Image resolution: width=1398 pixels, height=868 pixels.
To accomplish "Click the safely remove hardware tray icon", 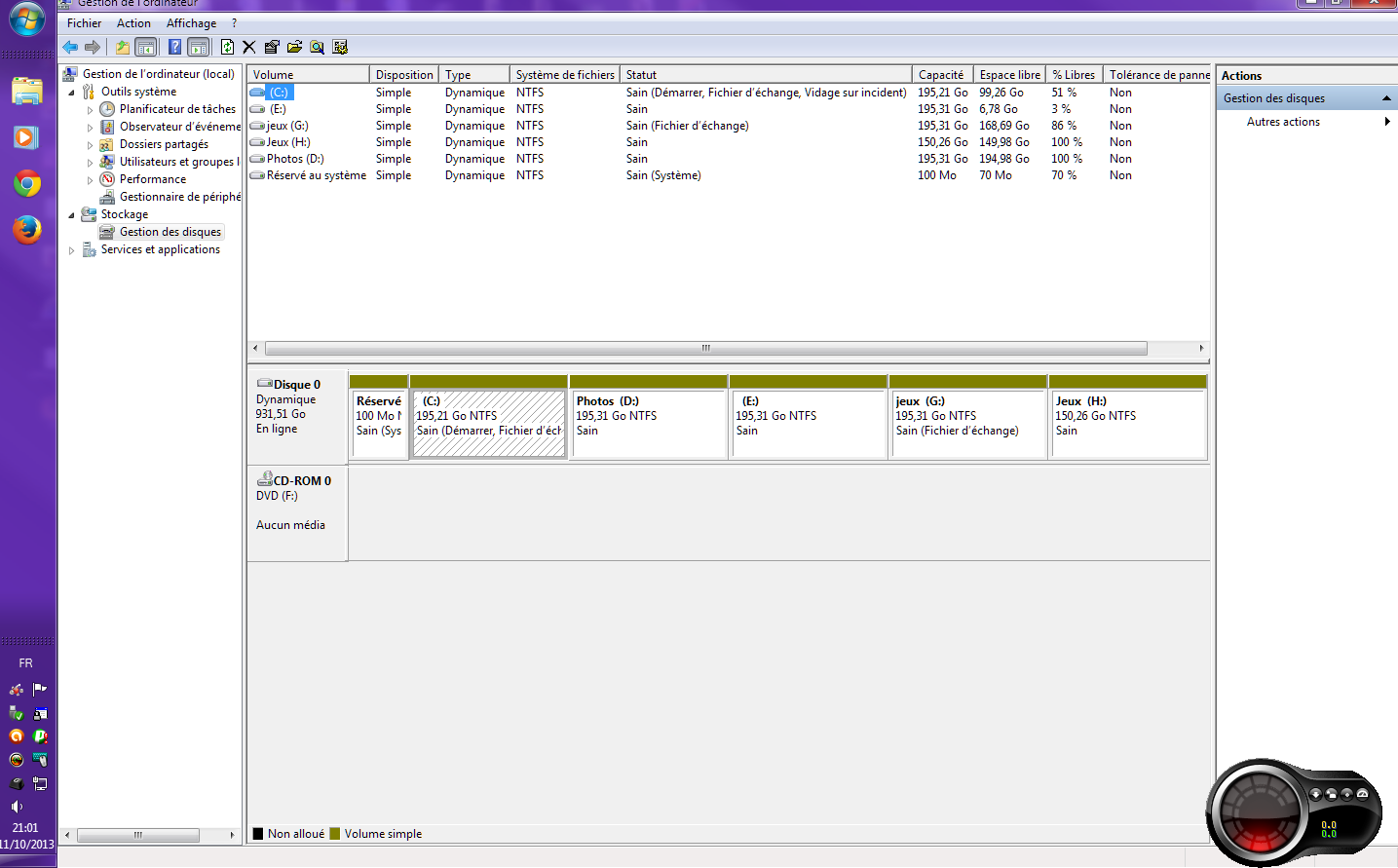I will click(17, 713).
